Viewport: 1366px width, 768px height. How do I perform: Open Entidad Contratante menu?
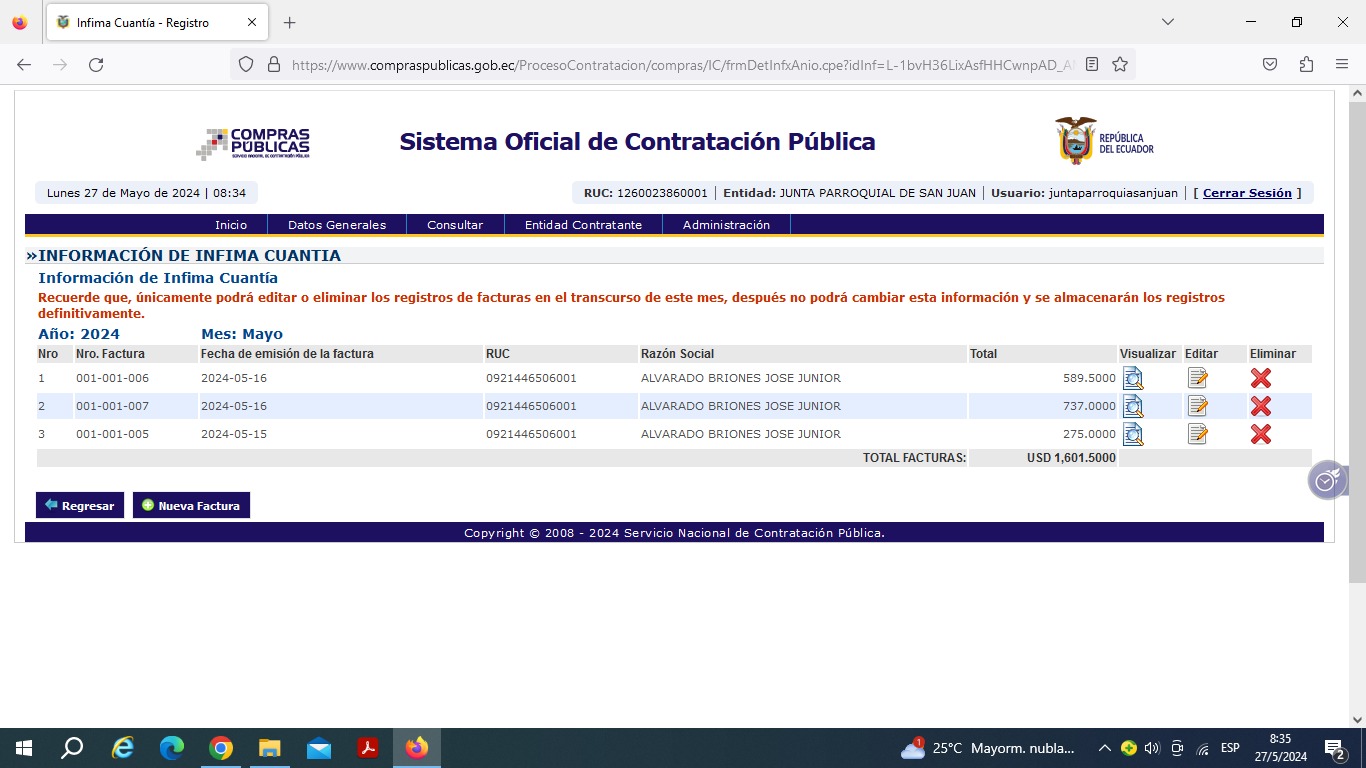coord(583,225)
